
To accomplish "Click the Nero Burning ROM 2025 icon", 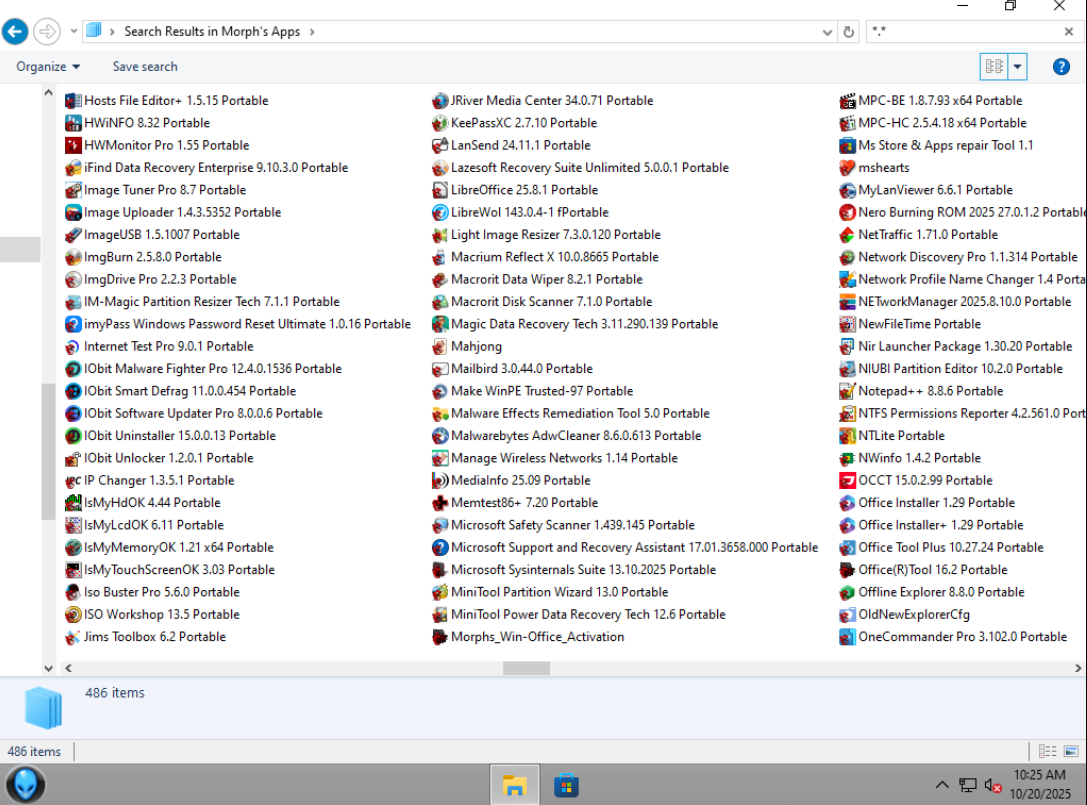I will pyautogui.click(x=847, y=212).
